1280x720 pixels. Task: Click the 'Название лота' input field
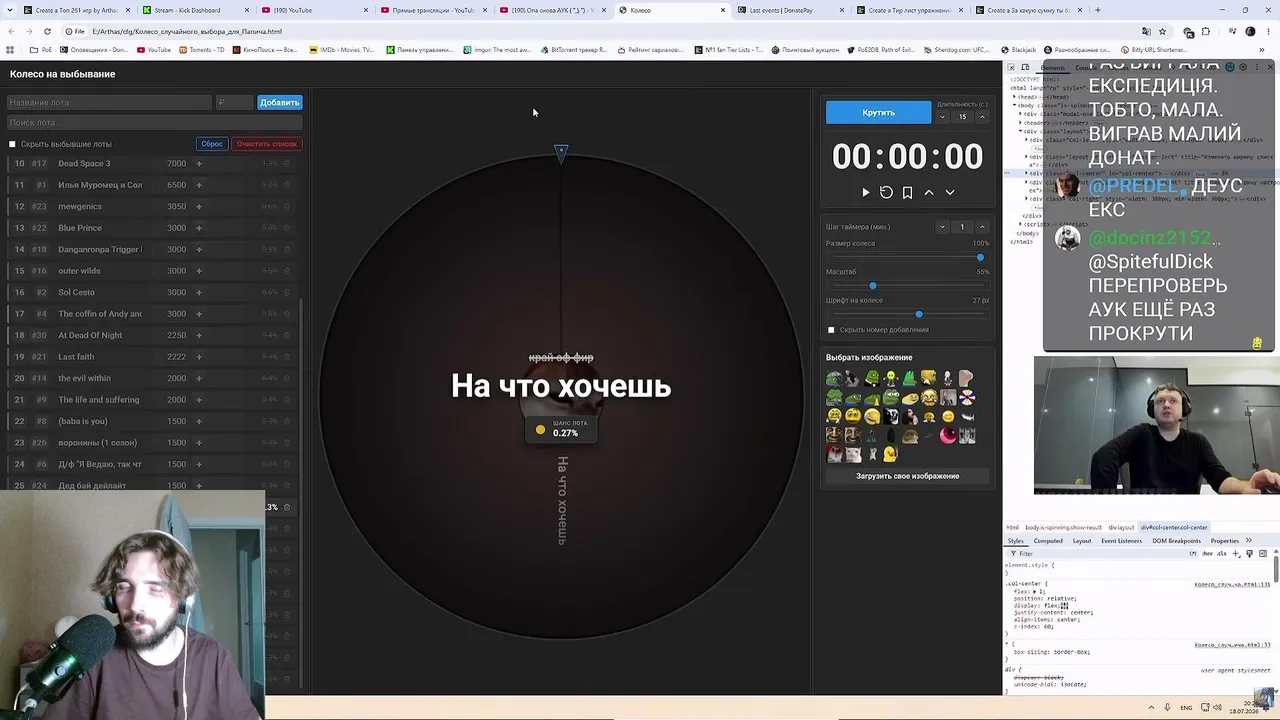click(x=109, y=102)
